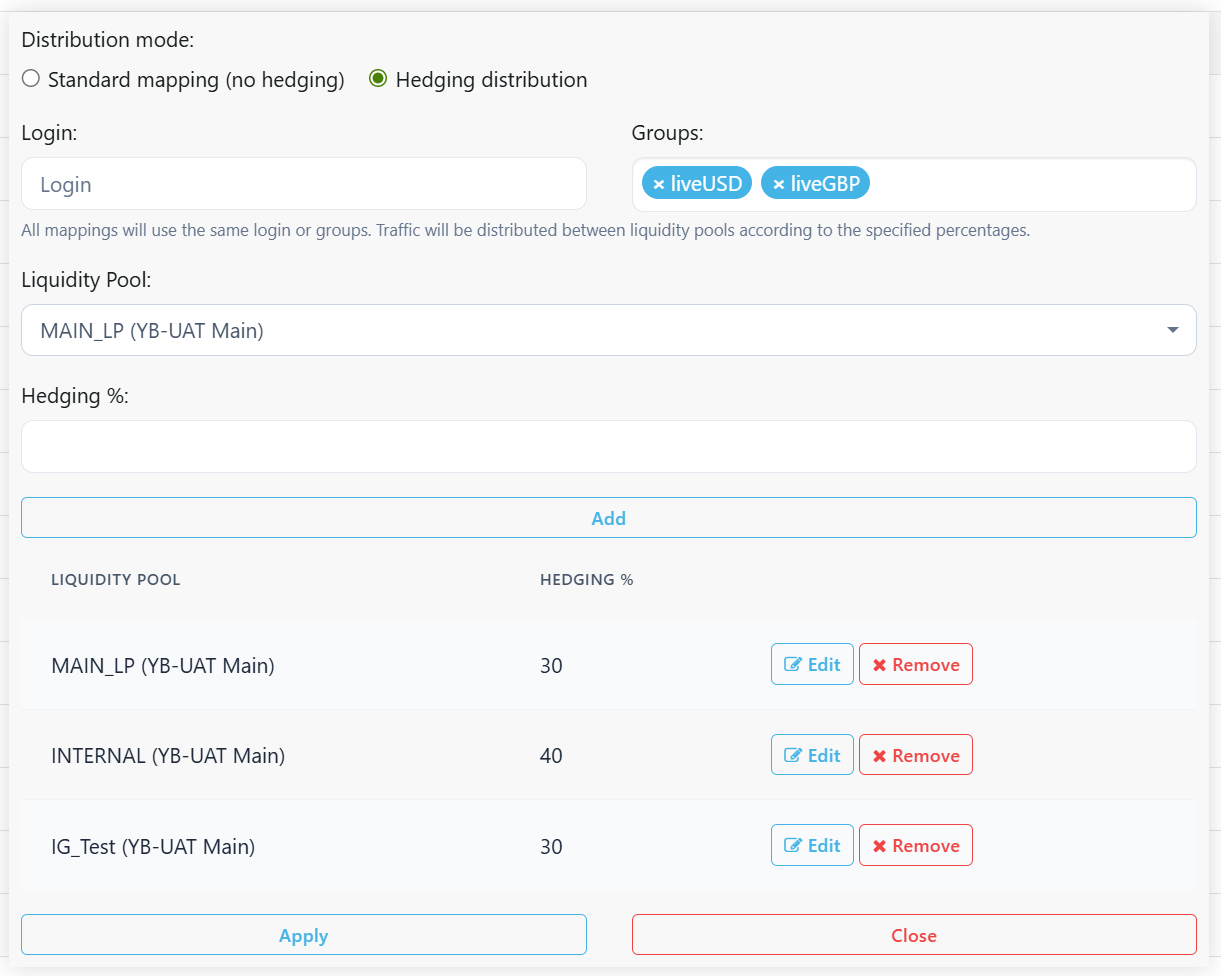Select Standard mapping (no hedging) mode
1221x976 pixels.
pyautogui.click(x=31, y=79)
